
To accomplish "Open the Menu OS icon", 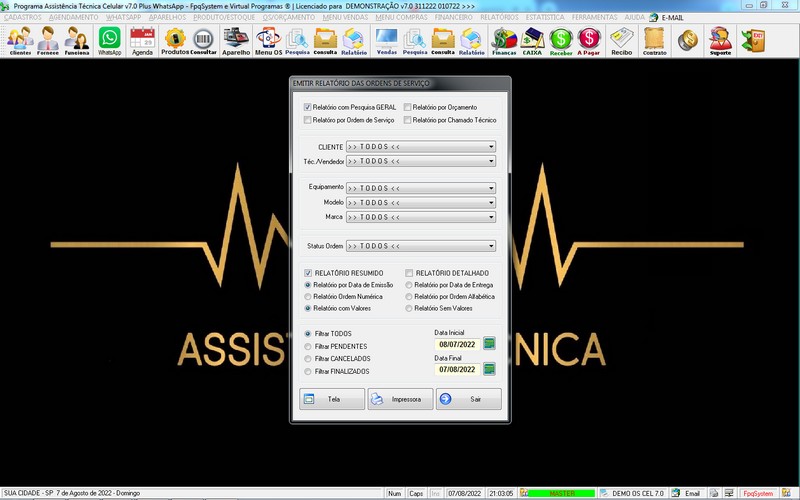I will coord(268,41).
